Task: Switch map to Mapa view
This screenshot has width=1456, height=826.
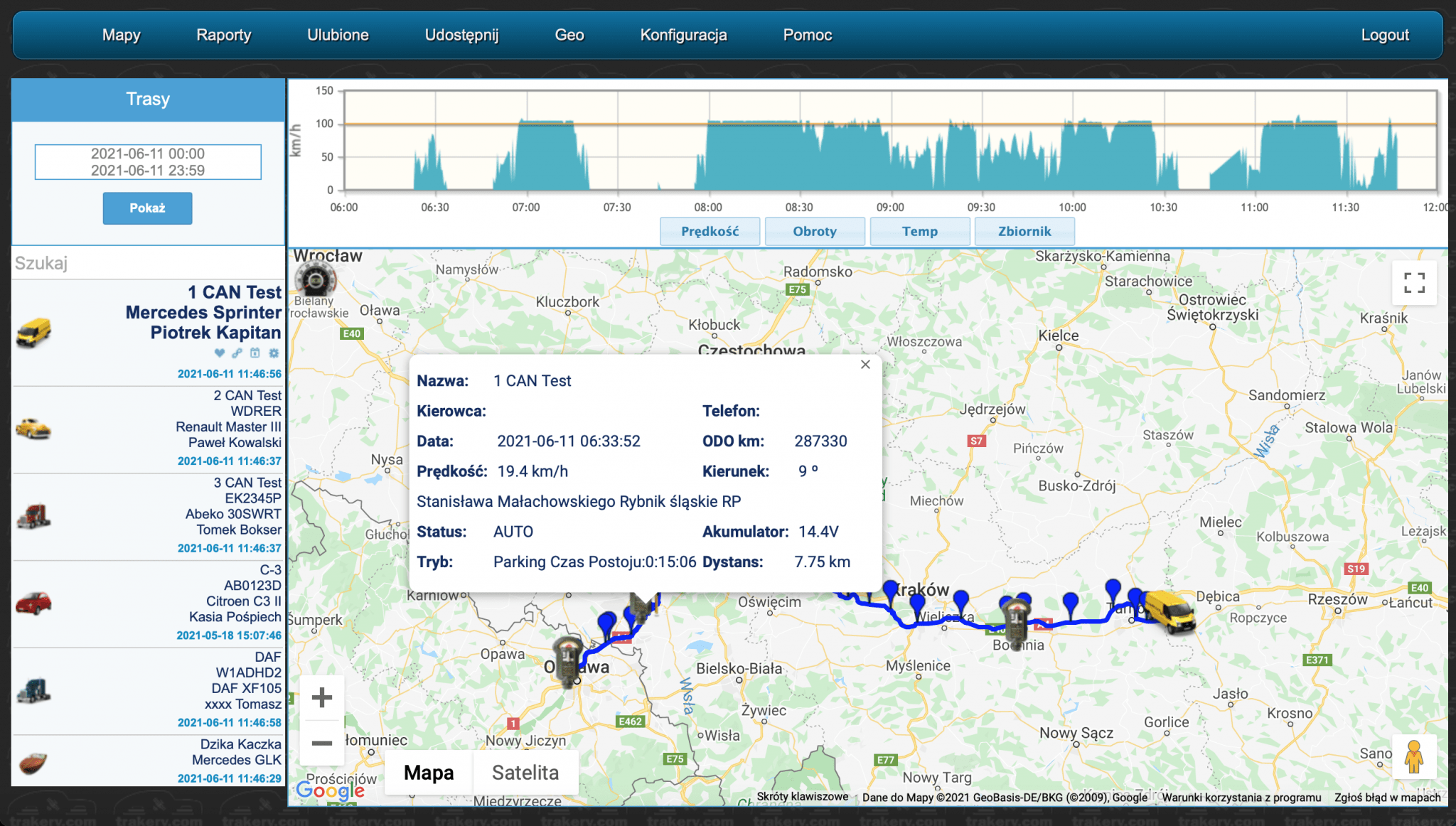Action: tap(429, 773)
